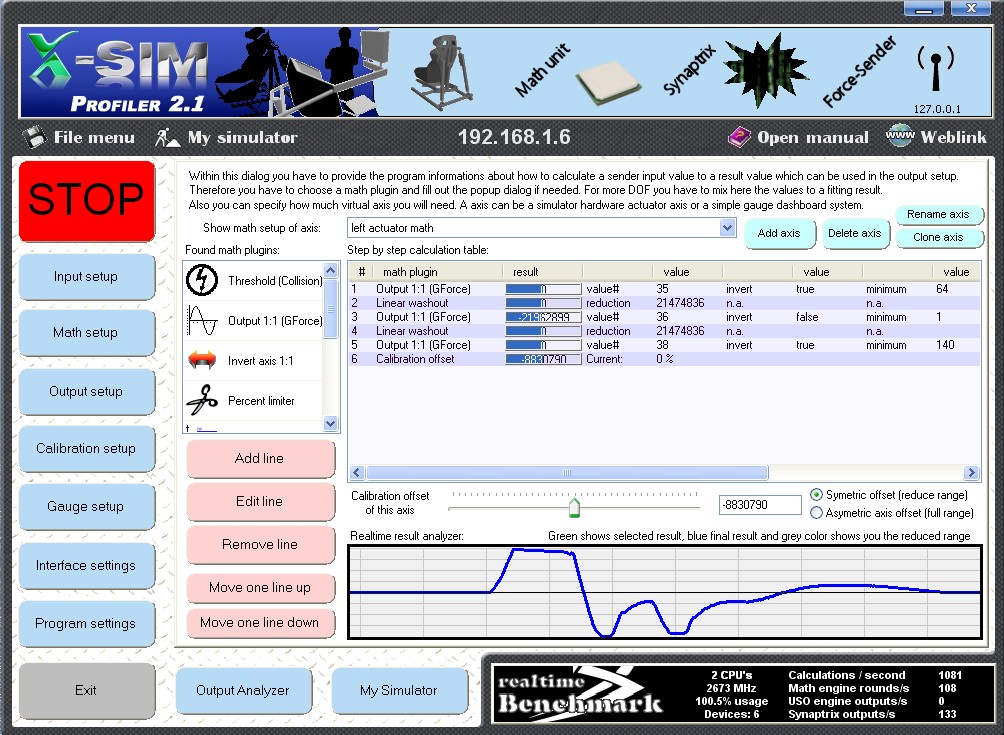Click the Synaptrix green starburst icon
The width and height of the screenshot is (1004, 735).
click(765, 70)
